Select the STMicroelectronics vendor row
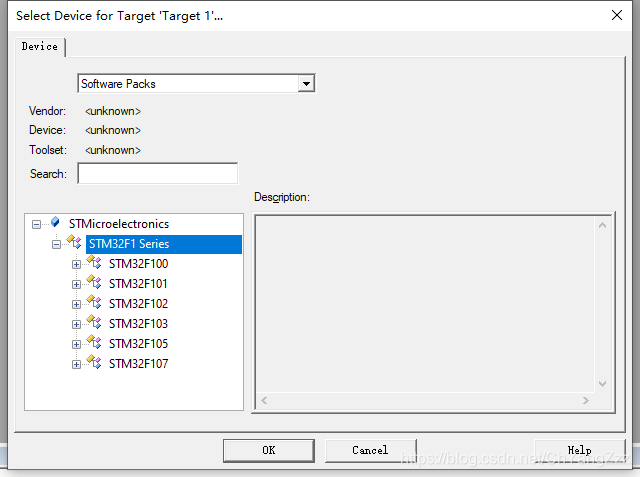 click(x=119, y=224)
